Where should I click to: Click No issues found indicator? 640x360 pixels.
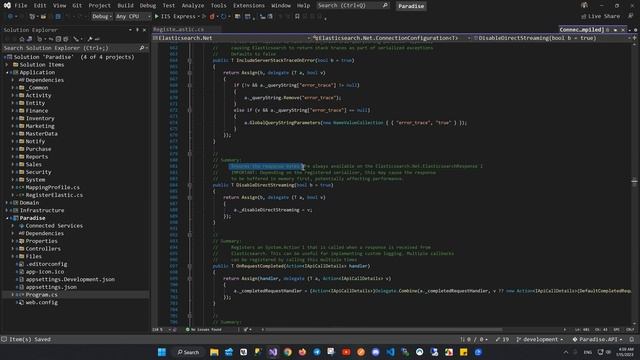coord(203,329)
